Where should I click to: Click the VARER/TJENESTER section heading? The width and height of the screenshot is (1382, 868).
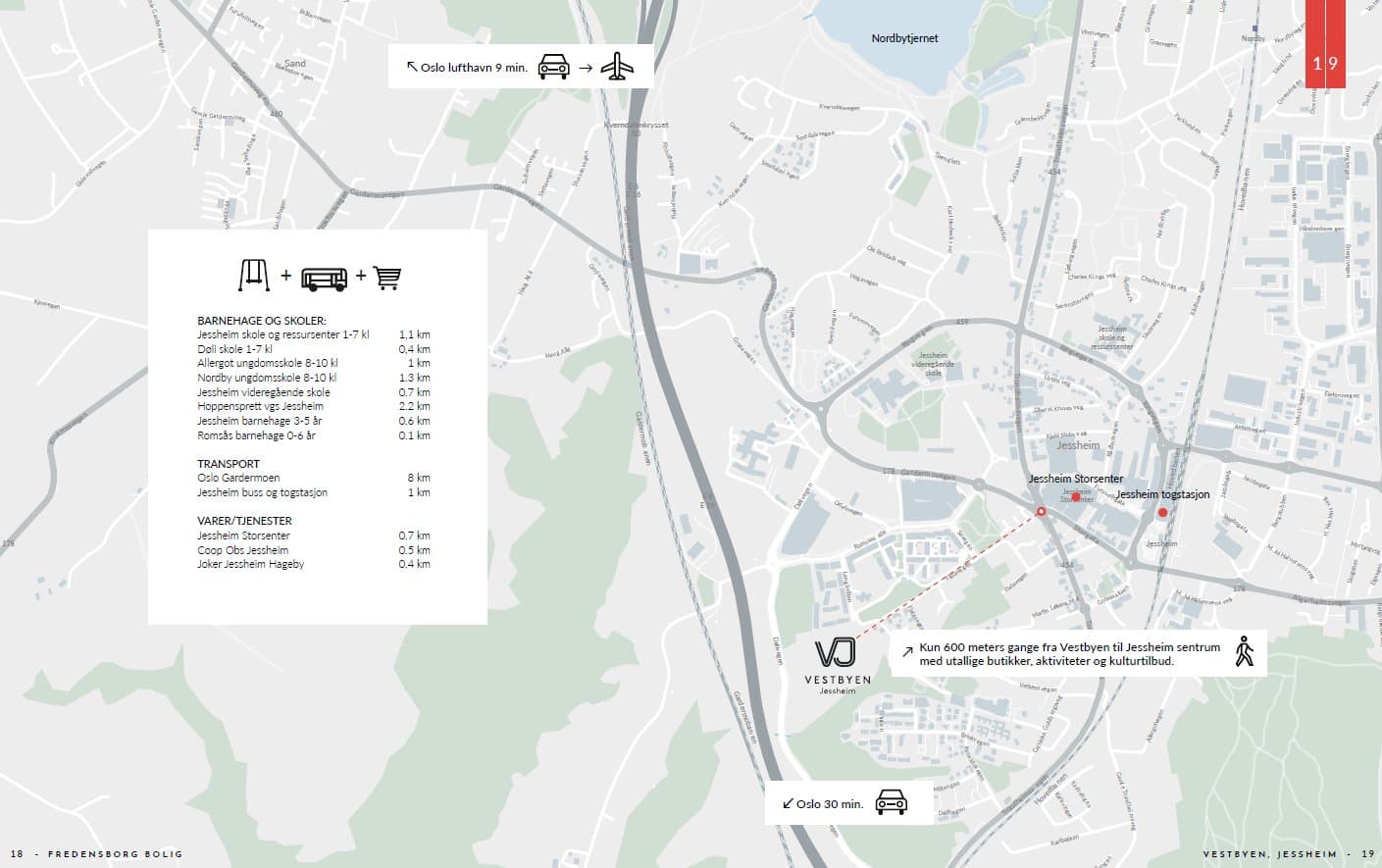(x=244, y=521)
